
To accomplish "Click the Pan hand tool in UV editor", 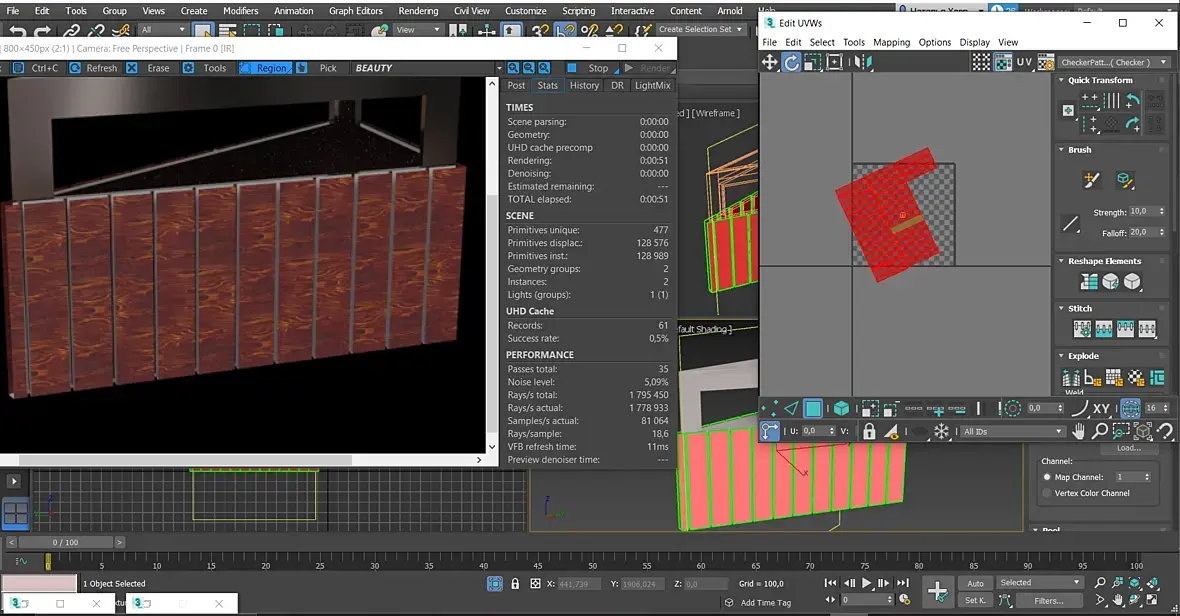I will click(1079, 432).
